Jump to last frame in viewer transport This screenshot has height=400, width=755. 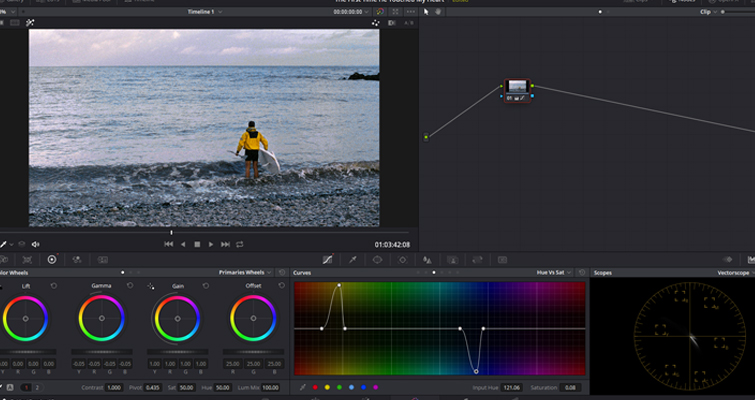[x=225, y=245]
